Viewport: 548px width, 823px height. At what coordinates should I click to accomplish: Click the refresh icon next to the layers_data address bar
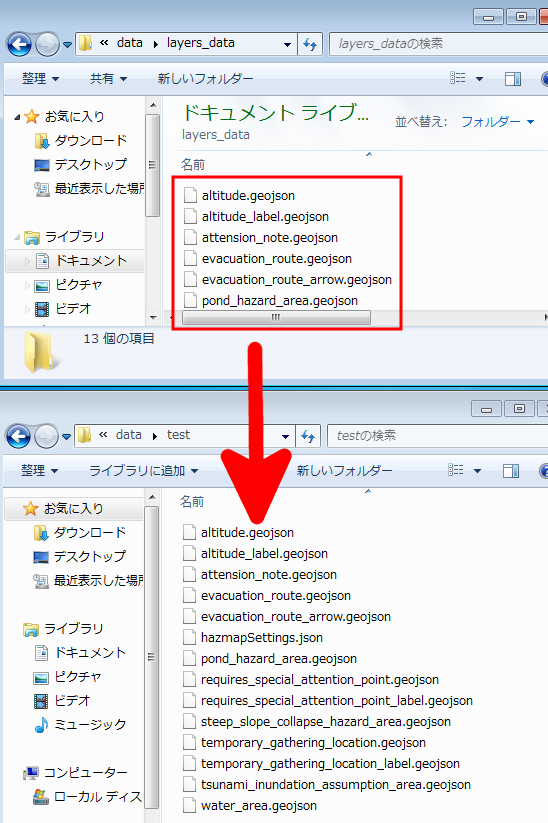point(310,44)
